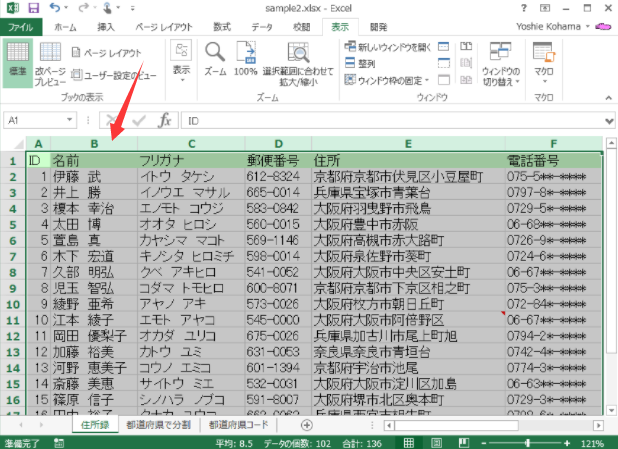Click the zoom slider handle
The height and width of the screenshot is (449, 618).
click(x=527, y=443)
